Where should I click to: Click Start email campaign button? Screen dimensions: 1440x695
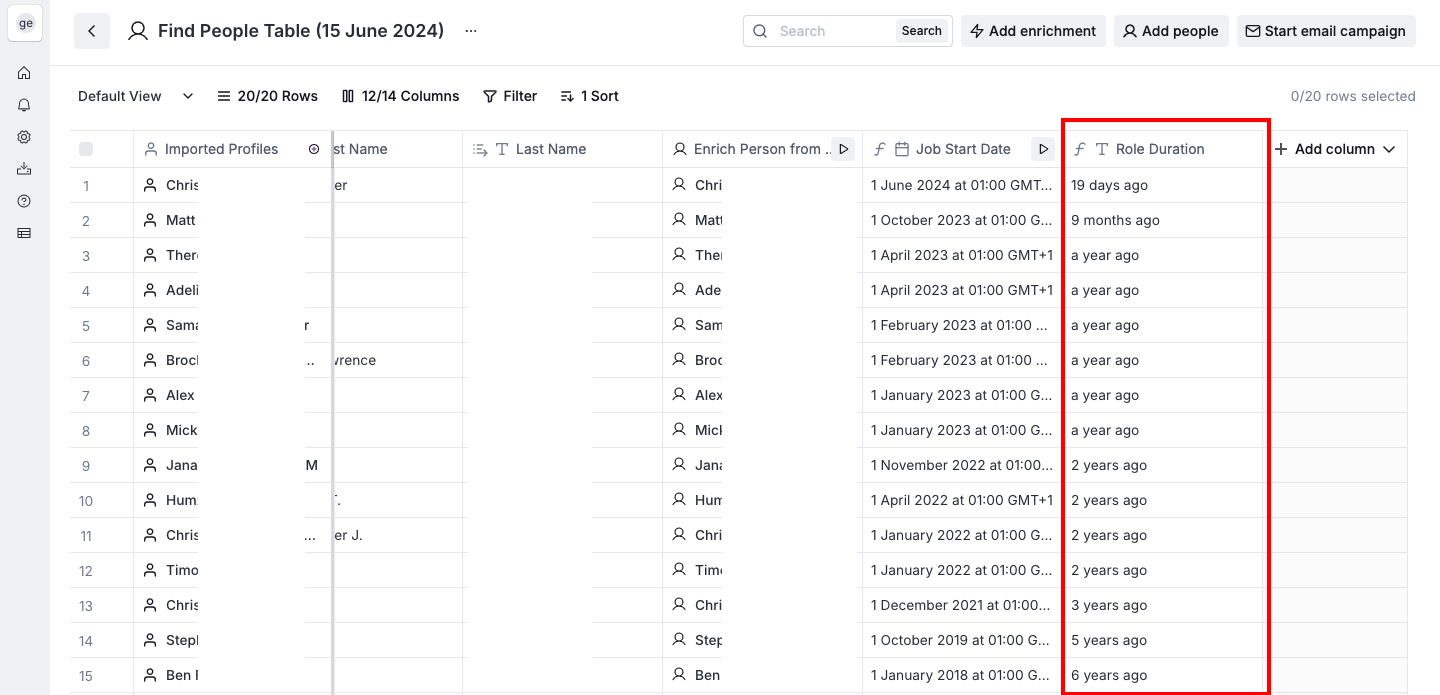[1325, 31]
